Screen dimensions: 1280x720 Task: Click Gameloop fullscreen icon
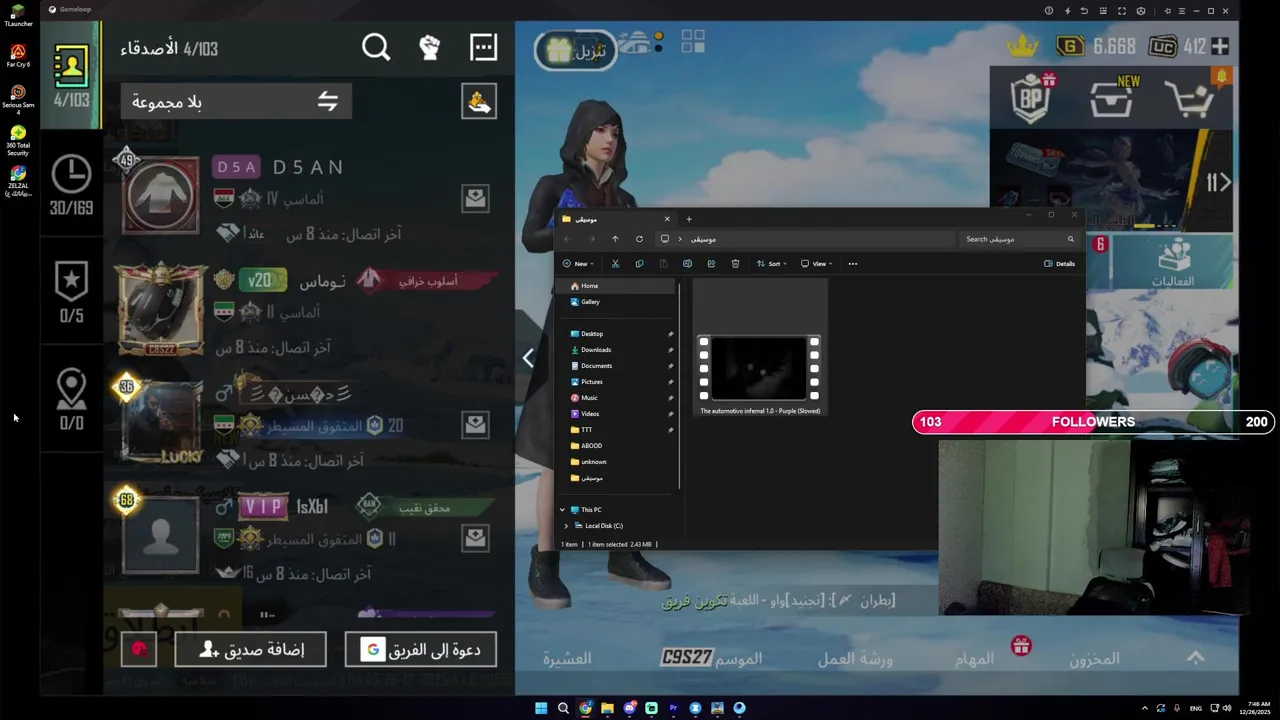pyautogui.click(x=1122, y=11)
